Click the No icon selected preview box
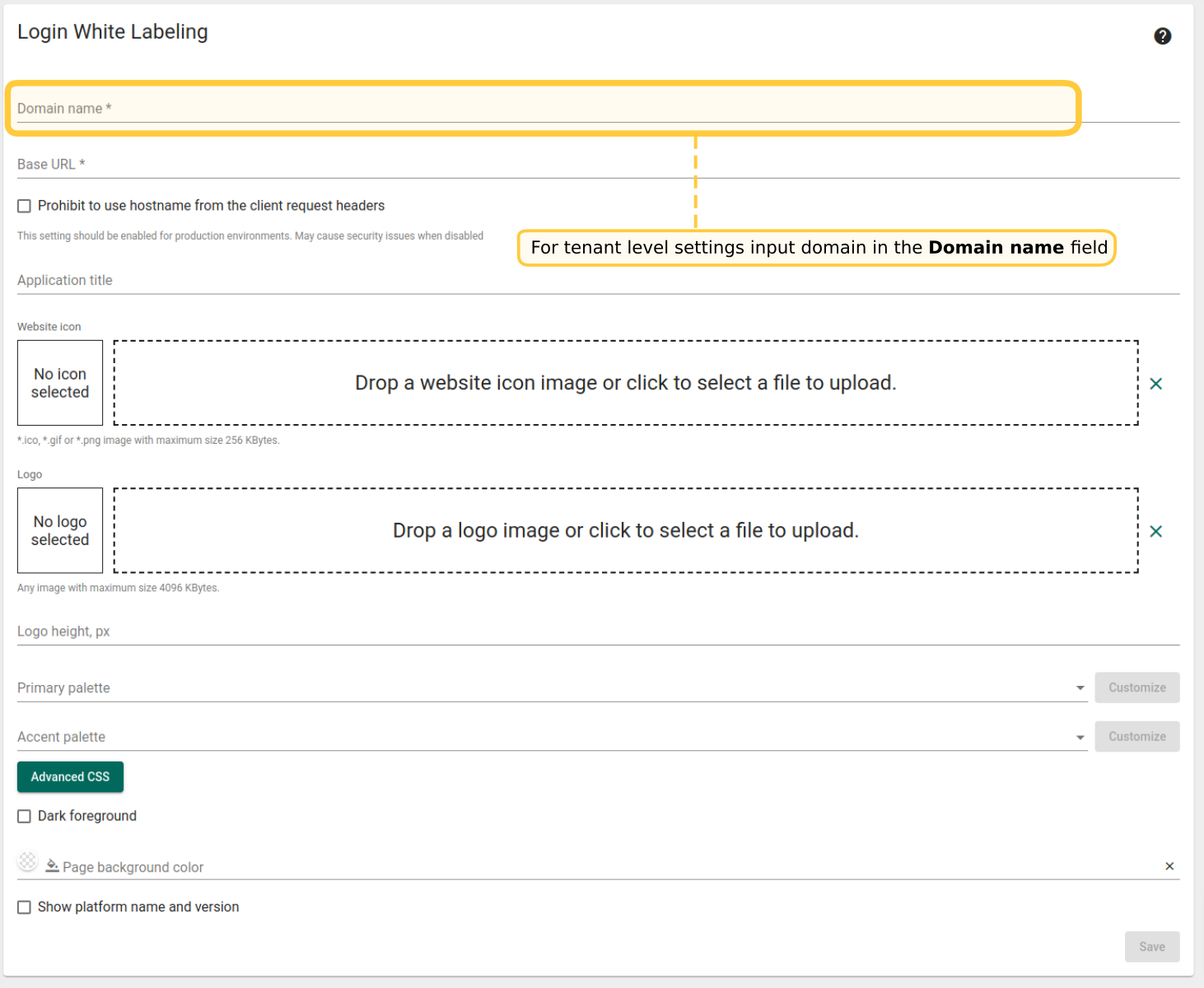 tap(60, 383)
